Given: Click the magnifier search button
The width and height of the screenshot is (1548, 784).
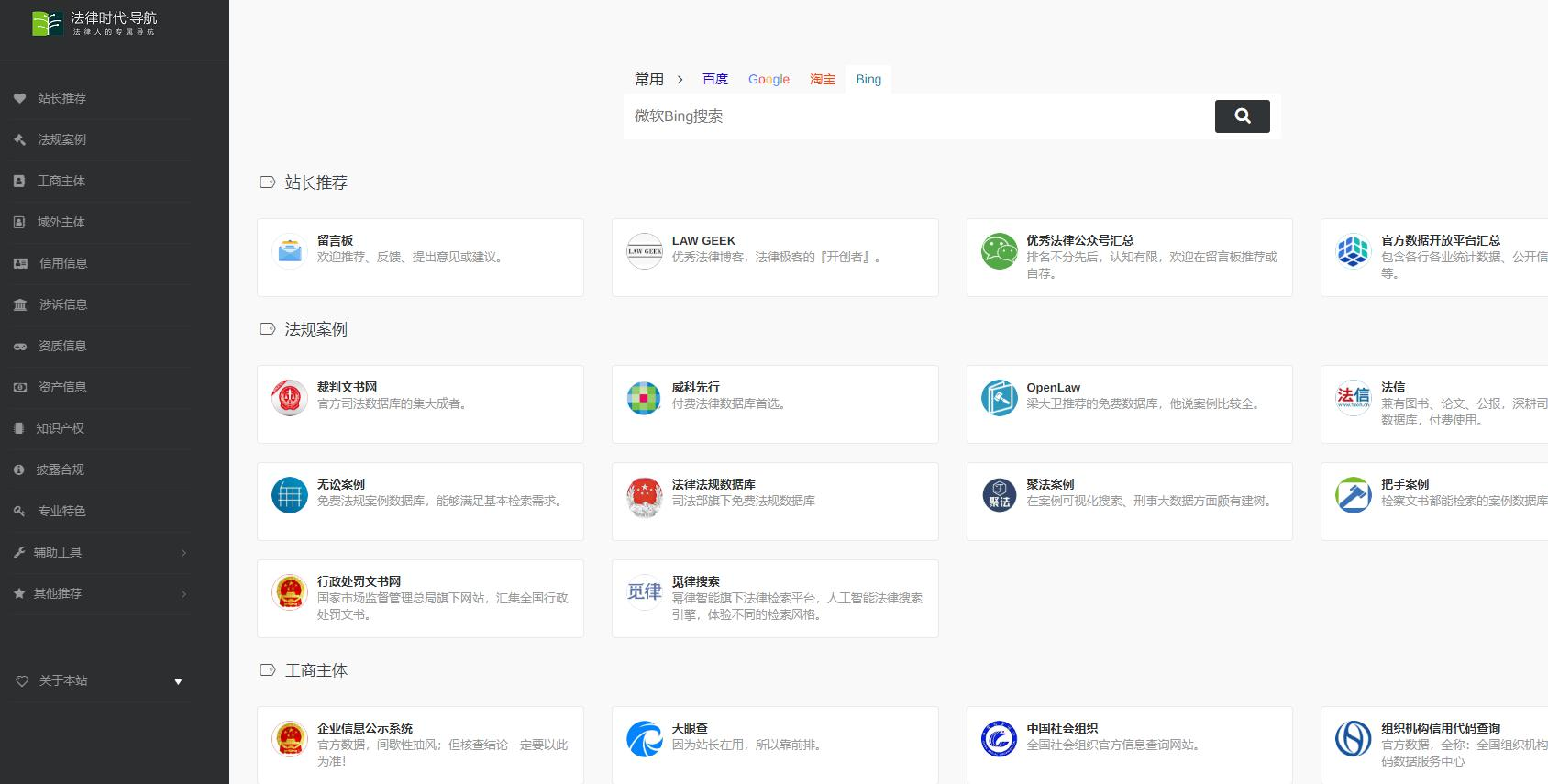Looking at the screenshot, I should (1243, 116).
